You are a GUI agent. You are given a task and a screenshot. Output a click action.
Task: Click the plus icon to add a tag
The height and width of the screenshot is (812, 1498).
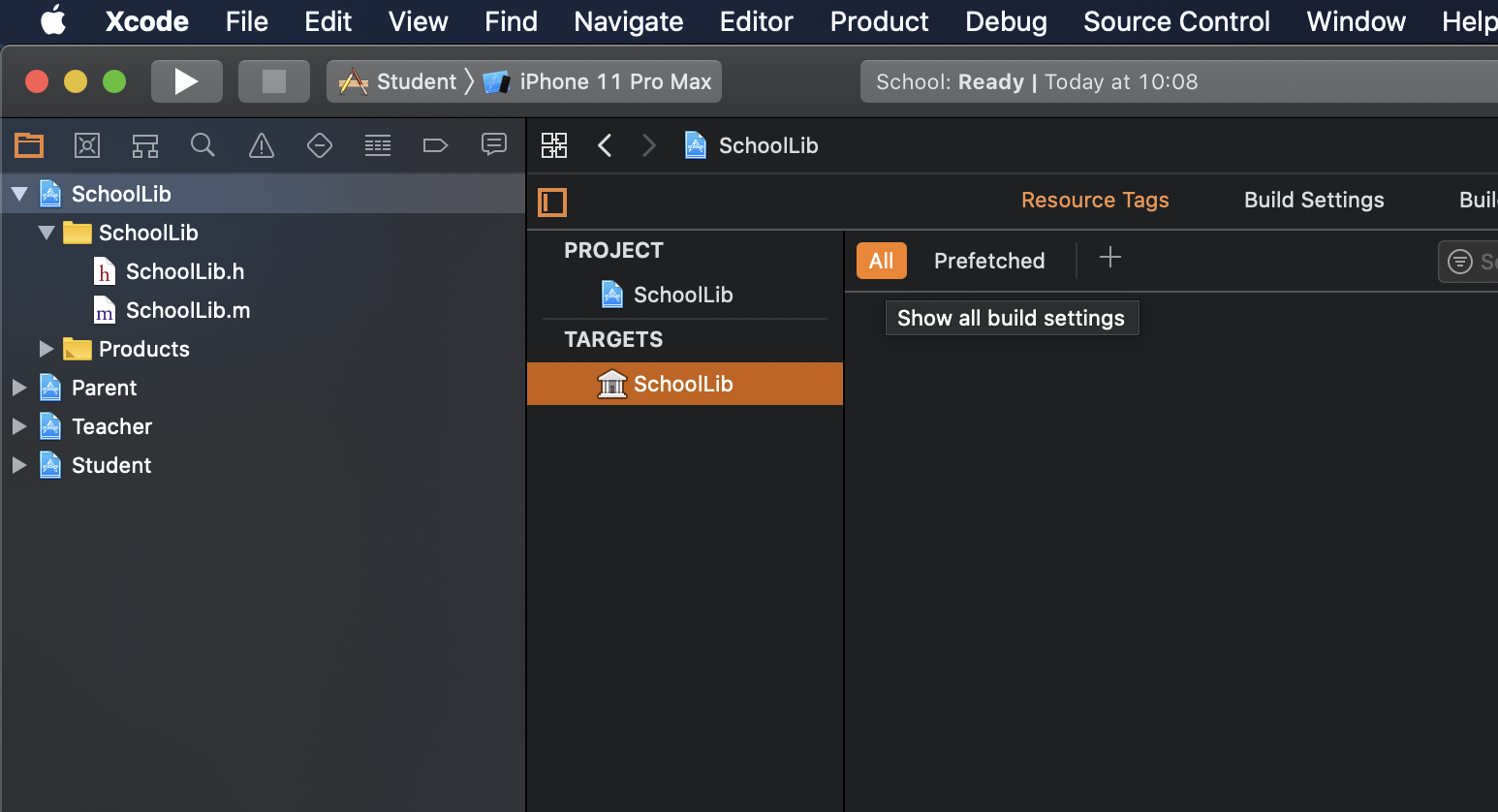[x=1110, y=257]
